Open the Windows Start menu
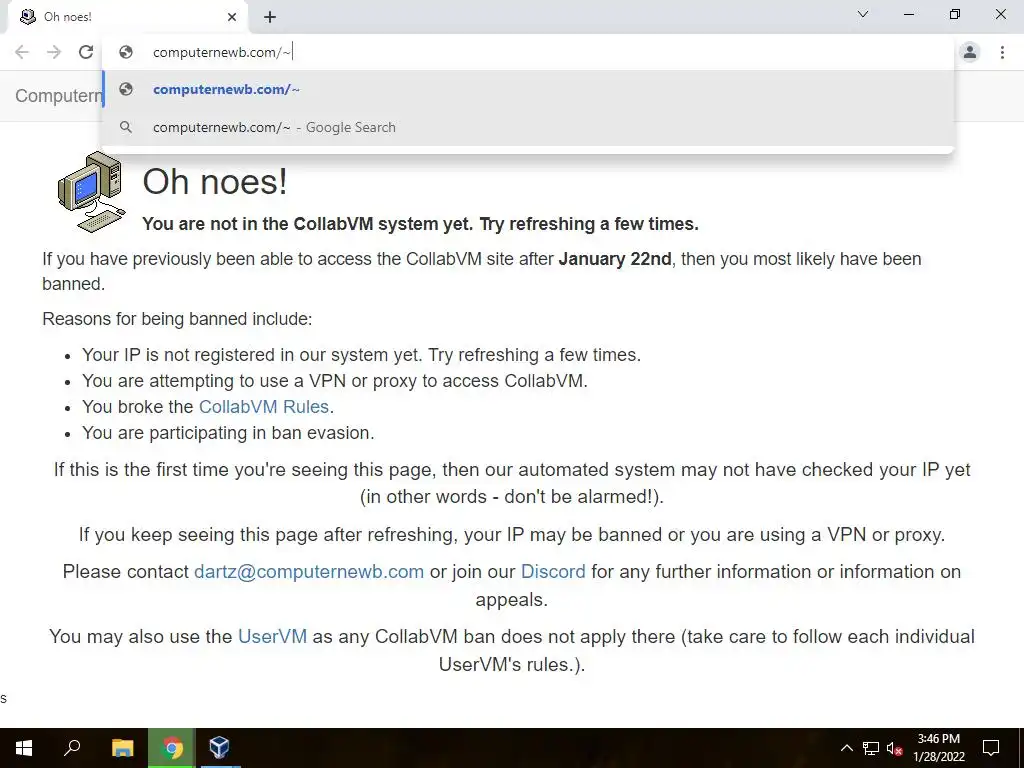The width and height of the screenshot is (1024, 768). coord(24,748)
